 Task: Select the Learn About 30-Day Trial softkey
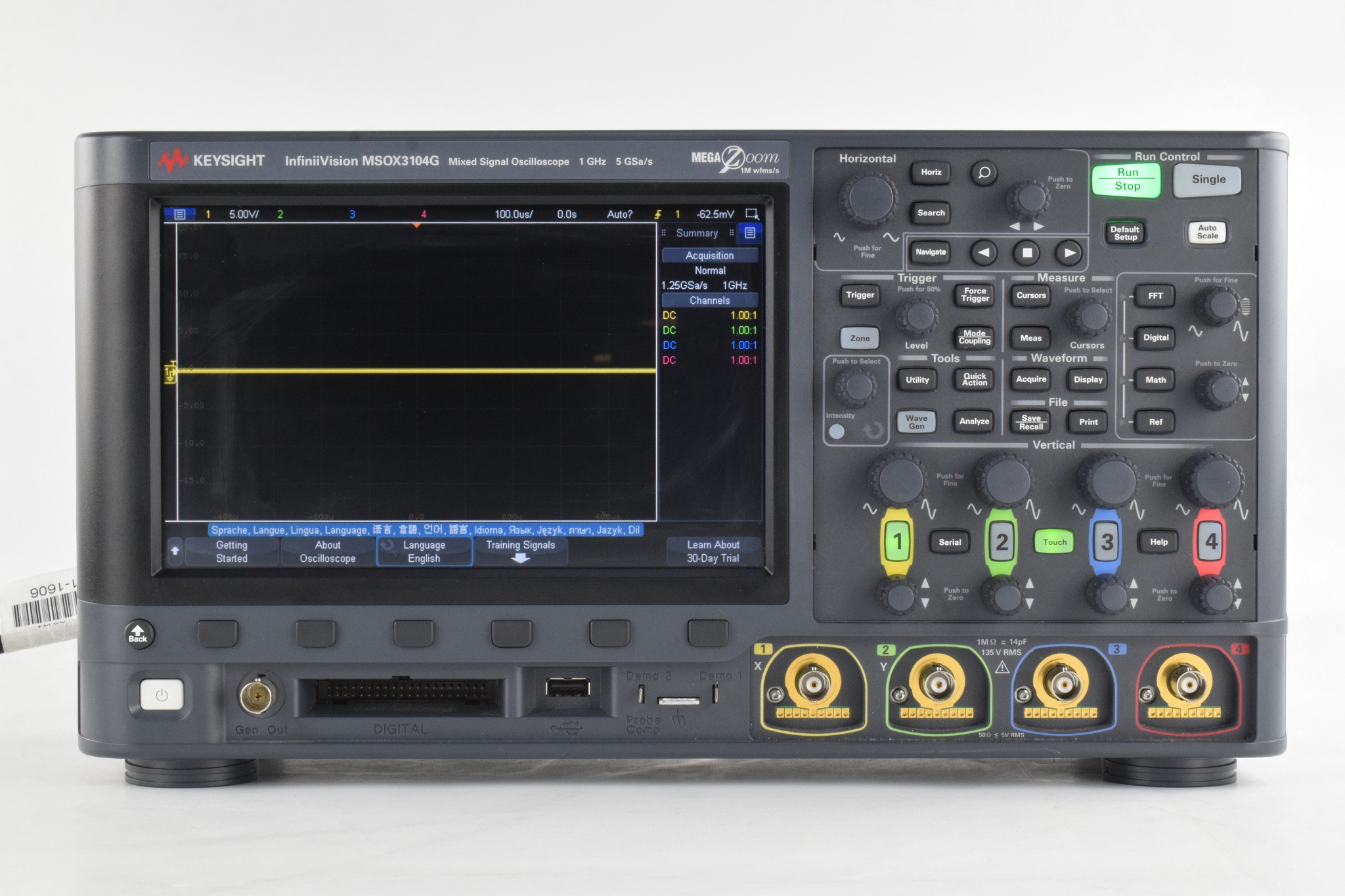pyautogui.click(x=713, y=551)
